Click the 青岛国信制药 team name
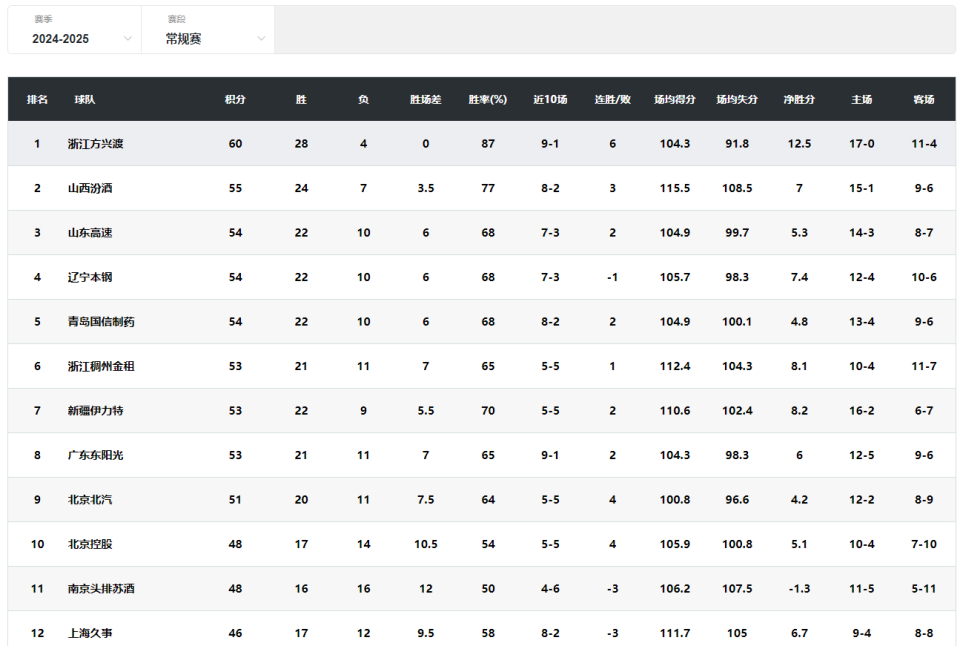 (x=101, y=321)
